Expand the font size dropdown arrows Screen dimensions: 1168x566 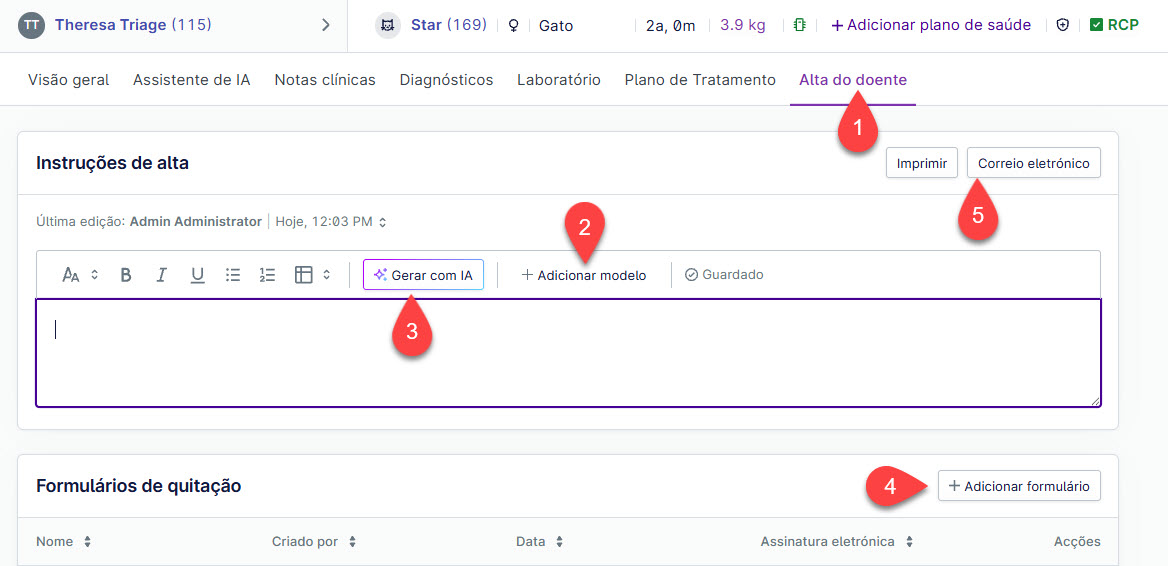[x=95, y=275]
